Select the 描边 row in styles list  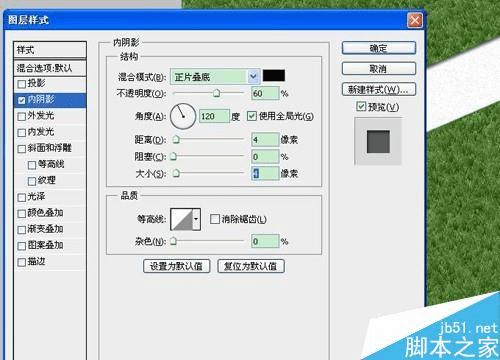[x=50, y=262]
